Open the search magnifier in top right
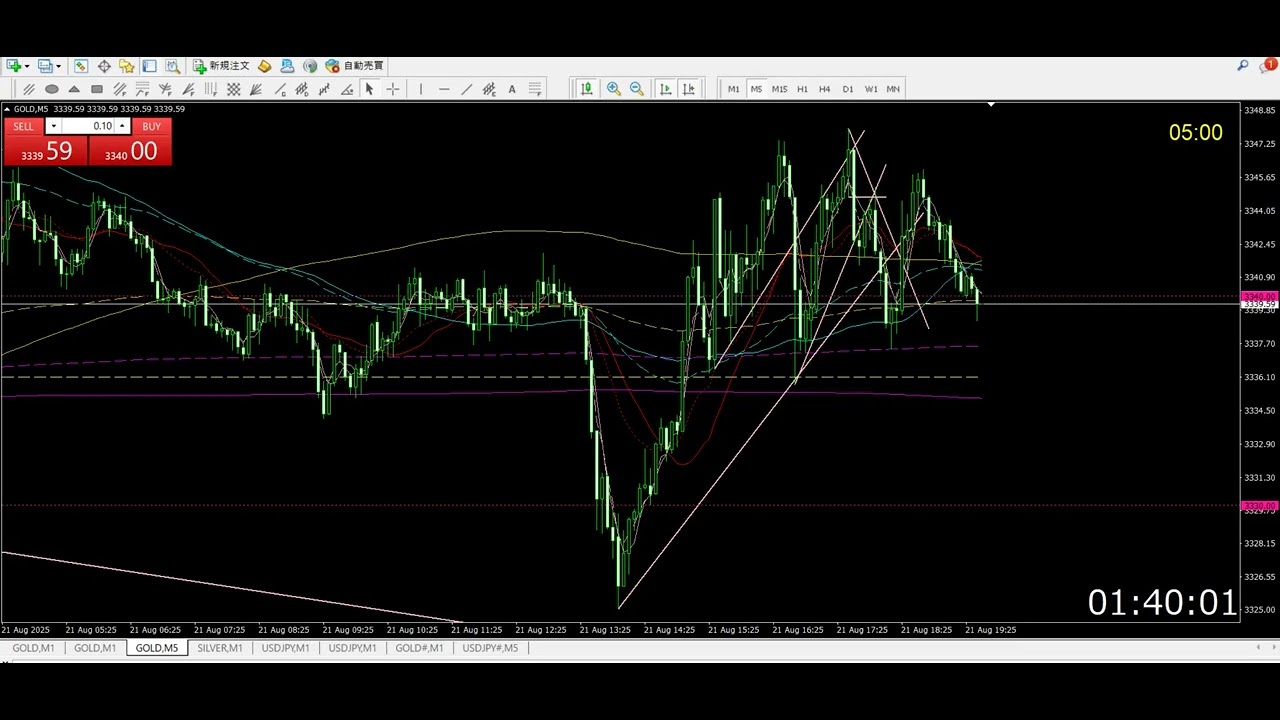Image resolution: width=1280 pixels, height=720 pixels. pos(1243,66)
